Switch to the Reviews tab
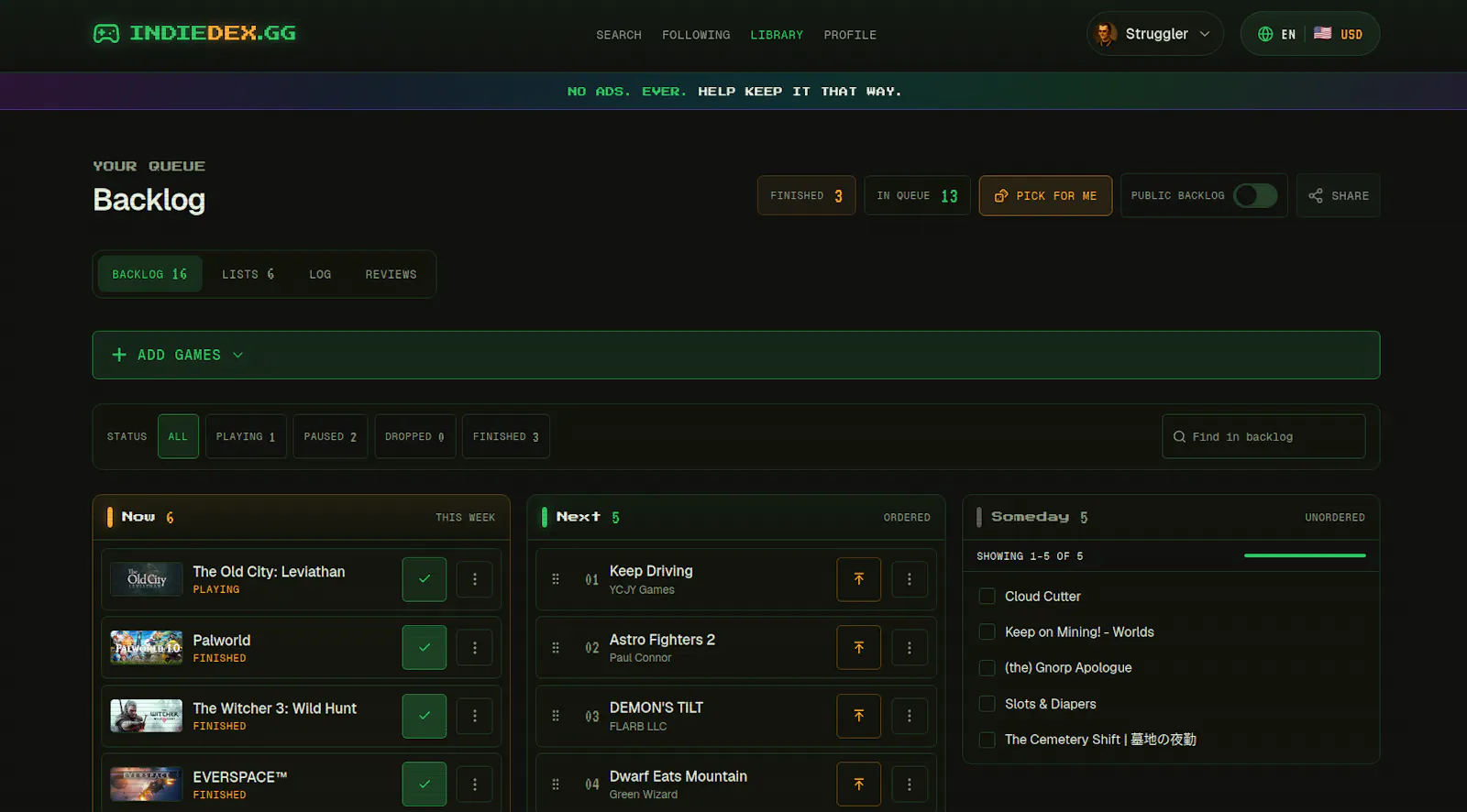The height and width of the screenshot is (812, 1467). pos(391,274)
